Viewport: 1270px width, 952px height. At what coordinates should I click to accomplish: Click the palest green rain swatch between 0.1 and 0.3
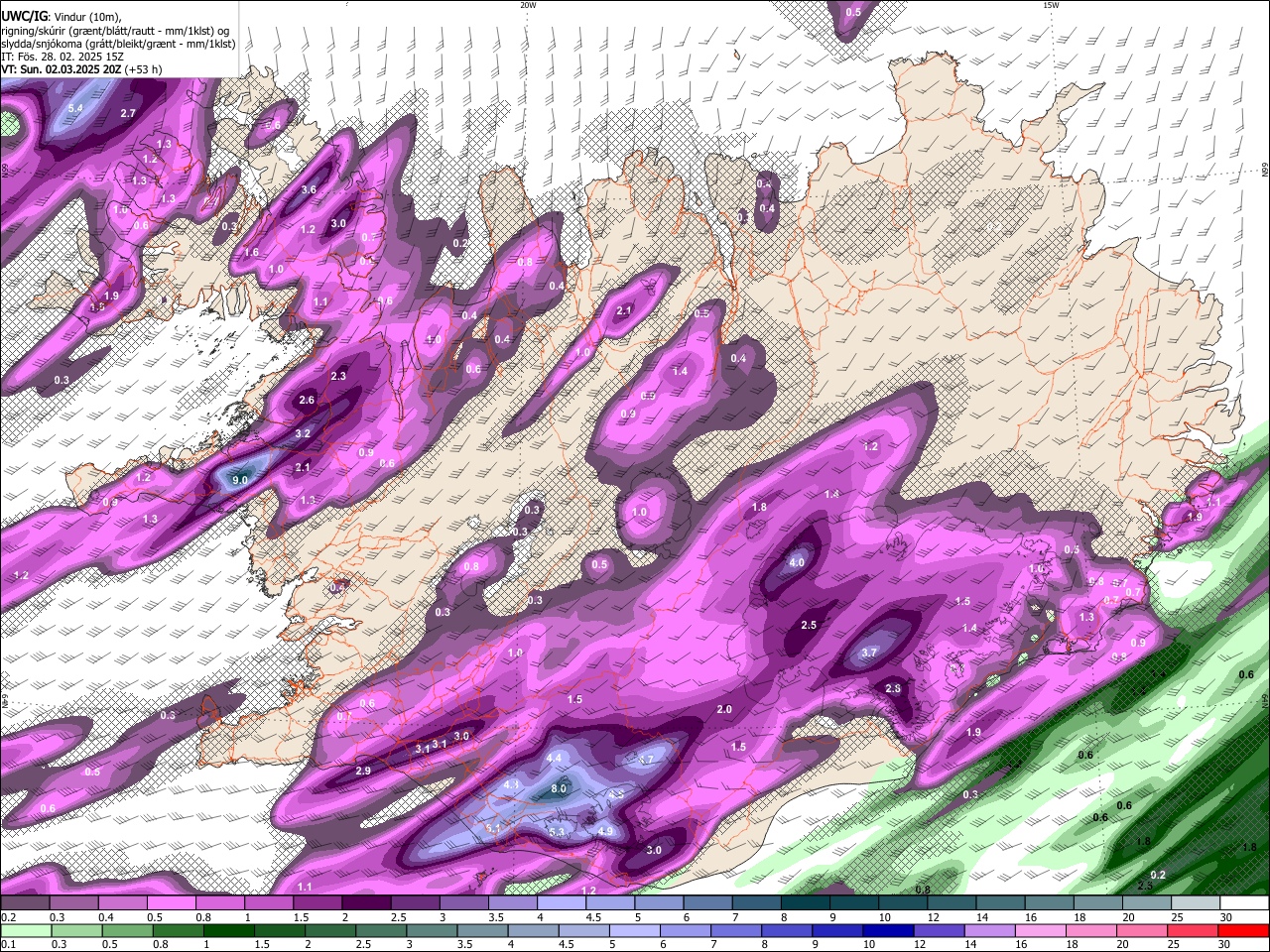click(25, 930)
